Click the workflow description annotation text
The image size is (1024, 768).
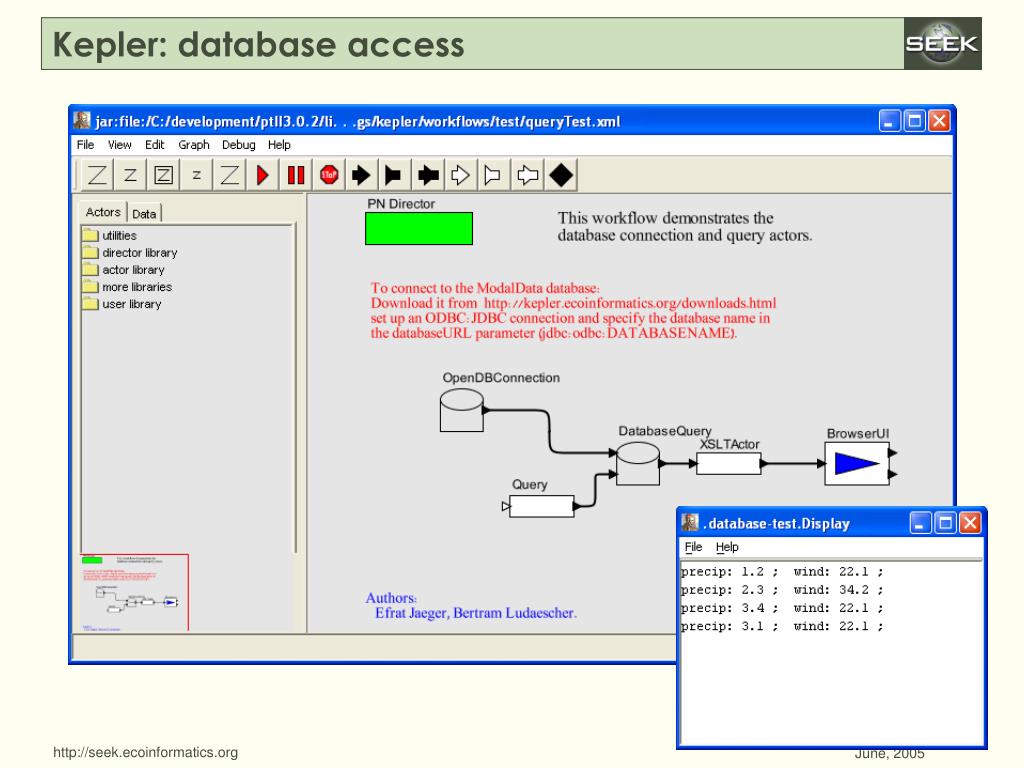point(685,227)
